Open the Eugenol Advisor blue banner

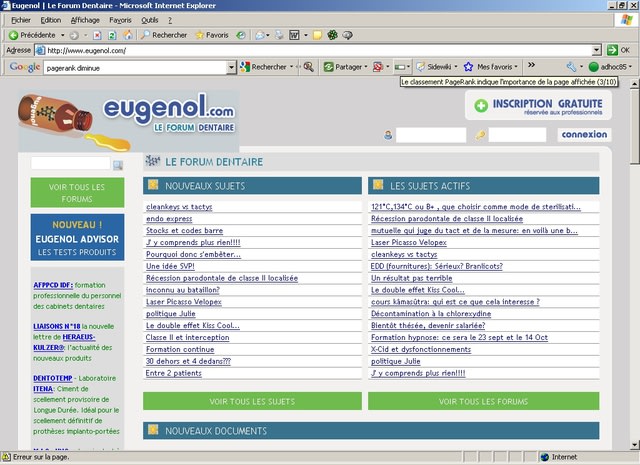[77, 237]
